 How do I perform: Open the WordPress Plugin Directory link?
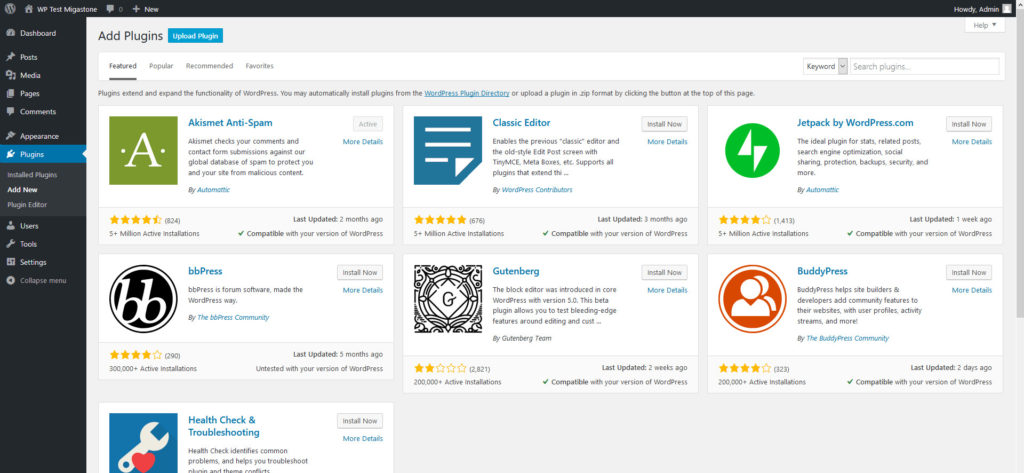(466, 93)
